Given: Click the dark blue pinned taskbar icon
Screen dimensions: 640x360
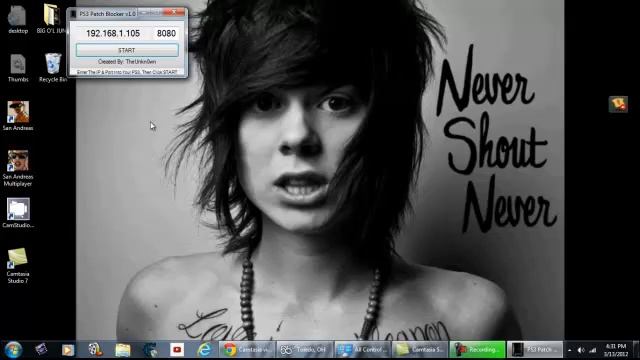Looking at the screenshot, I should [x=150, y=350].
